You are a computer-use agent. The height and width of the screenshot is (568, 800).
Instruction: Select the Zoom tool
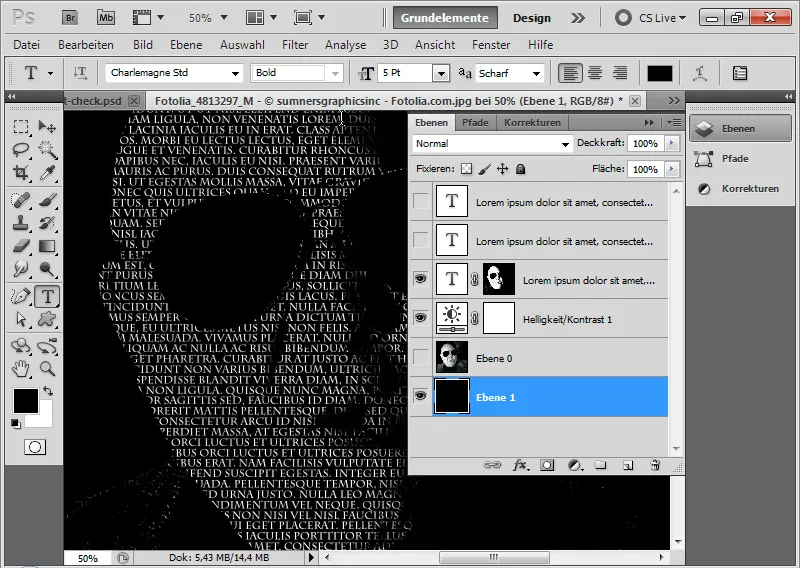click(47, 368)
